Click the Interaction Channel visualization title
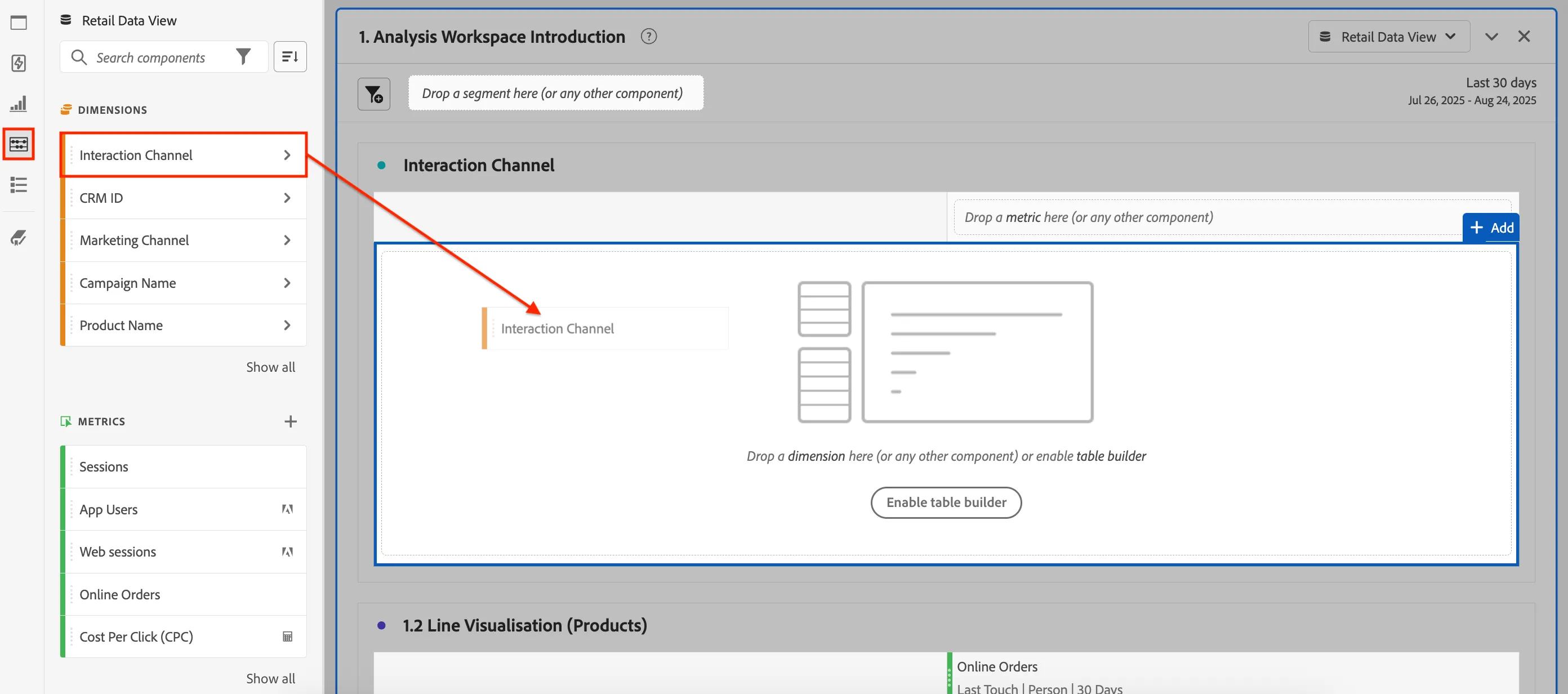The width and height of the screenshot is (1568, 694). click(478, 165)
